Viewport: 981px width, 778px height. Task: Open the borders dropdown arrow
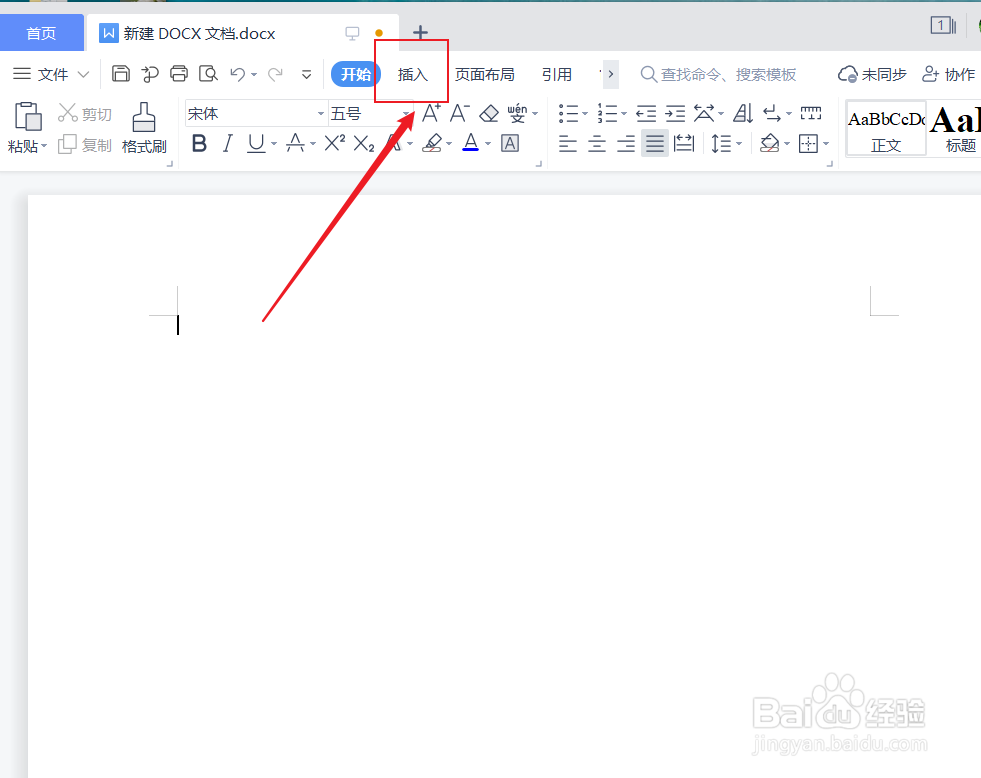(826, 144)
